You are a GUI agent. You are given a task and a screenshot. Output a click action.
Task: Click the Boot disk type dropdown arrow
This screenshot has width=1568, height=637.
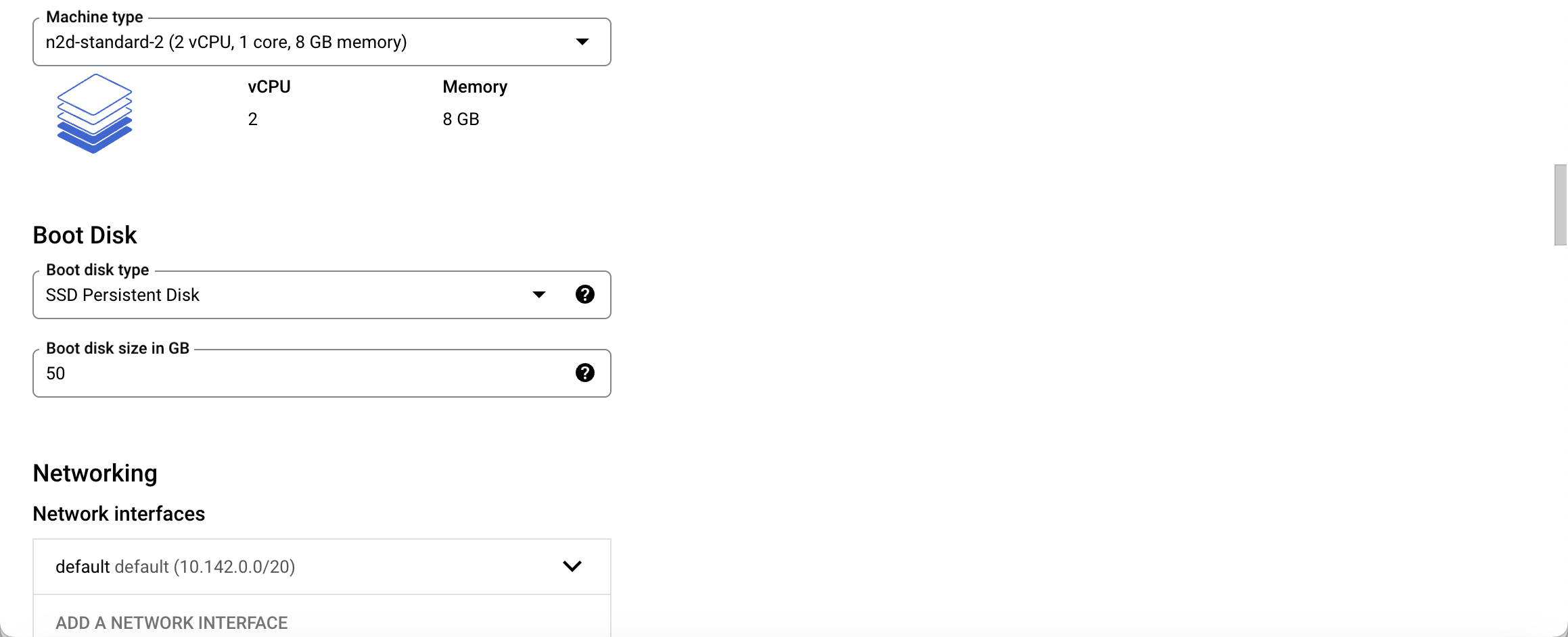click(x=538, y=295)
